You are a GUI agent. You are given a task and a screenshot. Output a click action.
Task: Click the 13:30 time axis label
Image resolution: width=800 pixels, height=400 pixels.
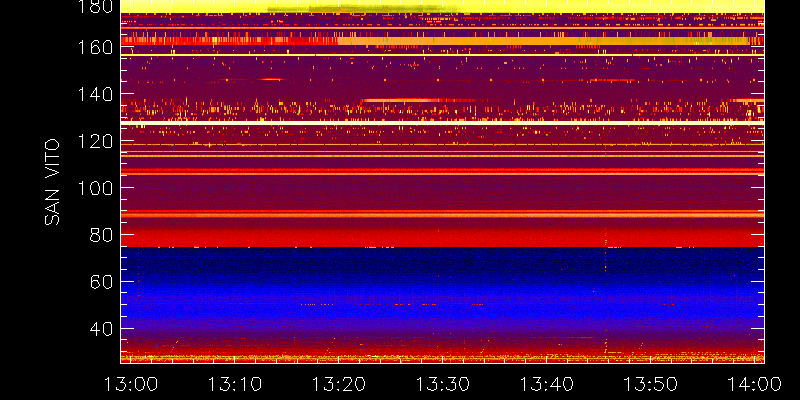(443, 384)
